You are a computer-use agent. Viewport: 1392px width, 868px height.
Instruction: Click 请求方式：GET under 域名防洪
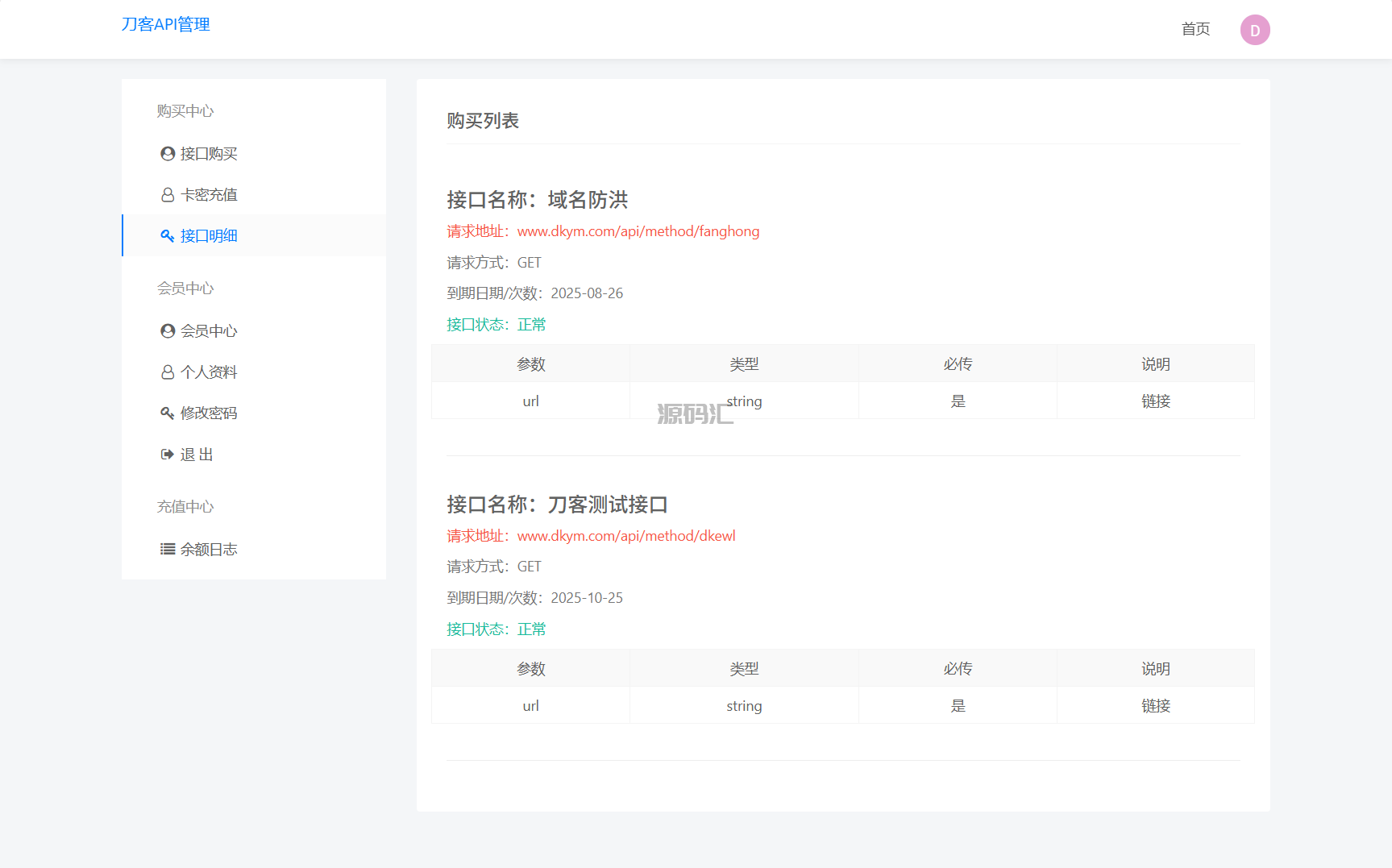click(494, 263)
